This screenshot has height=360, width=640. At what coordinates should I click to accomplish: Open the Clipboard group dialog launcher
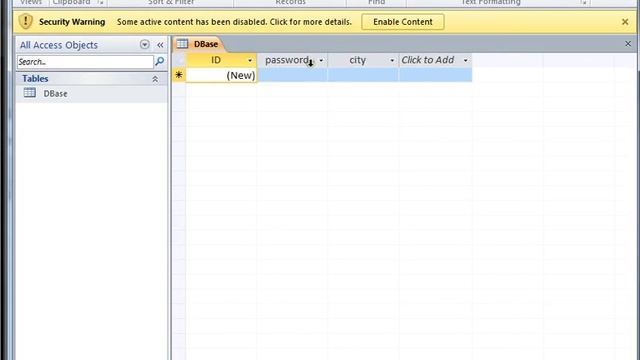tap(100, 2)
